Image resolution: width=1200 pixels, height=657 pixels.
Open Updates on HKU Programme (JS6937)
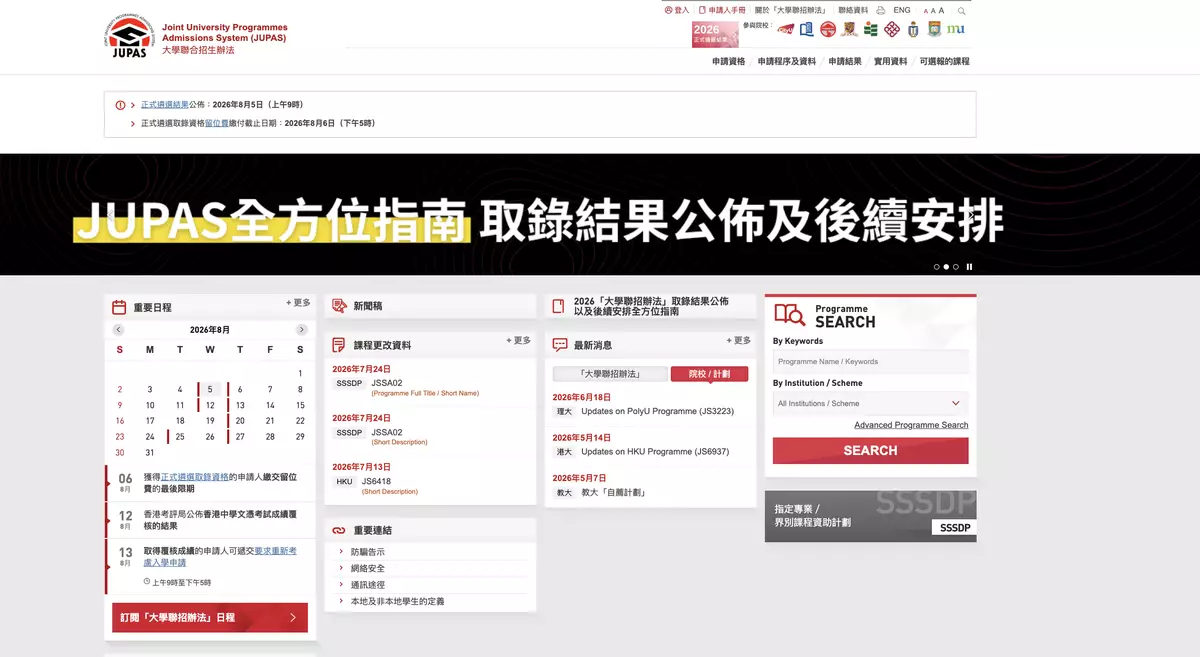pos(655,452)
